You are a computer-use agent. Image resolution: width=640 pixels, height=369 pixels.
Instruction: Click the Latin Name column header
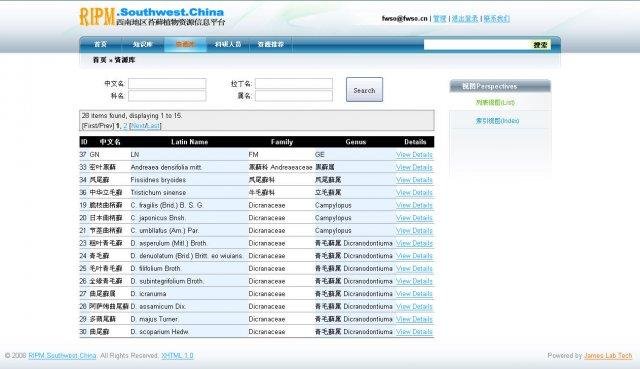(189, 142)
